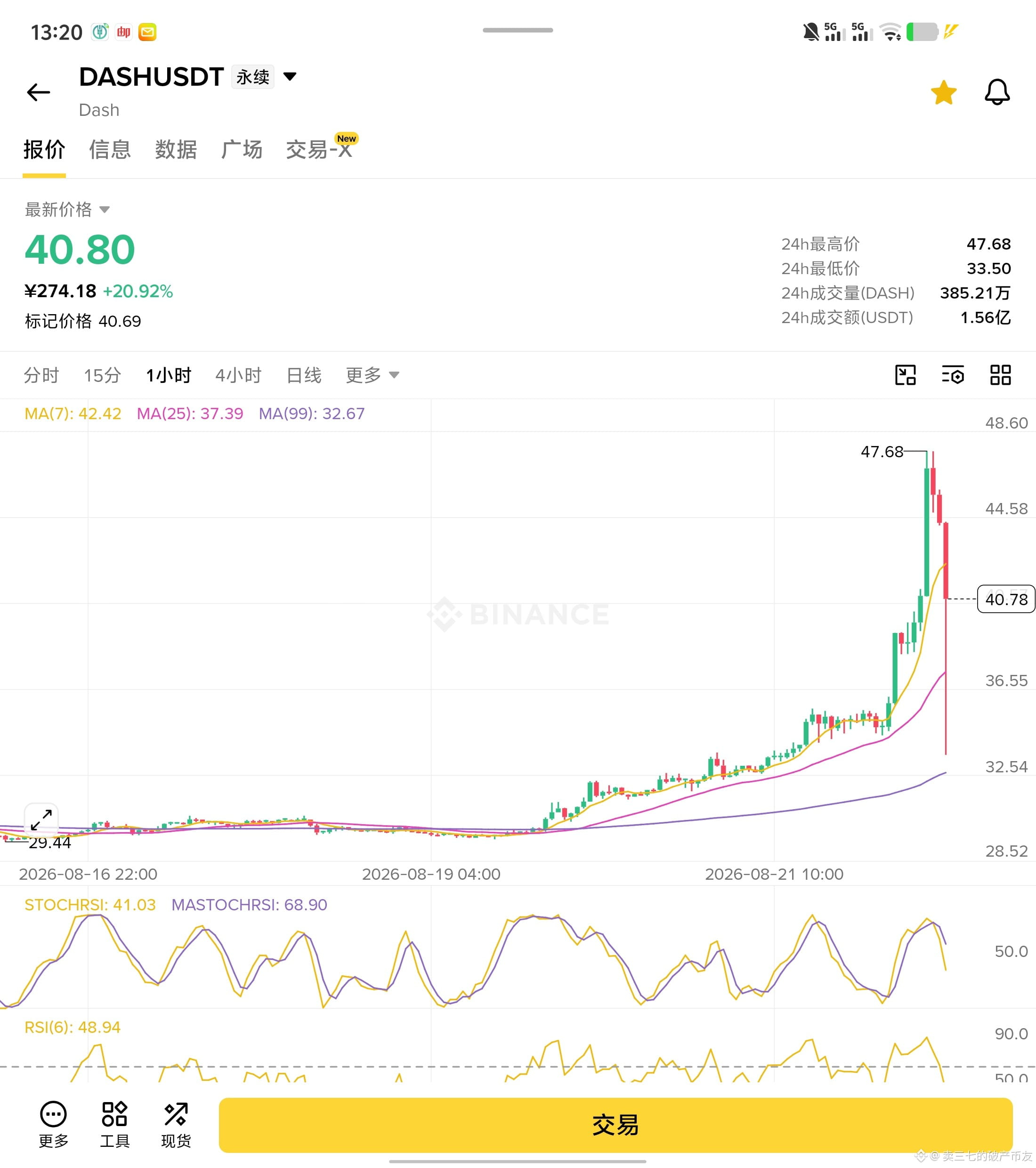Click the Dash coin name subtitle
This screenshot has height=1168, width=1036.
pyautogui.click(x=99, y=110)
